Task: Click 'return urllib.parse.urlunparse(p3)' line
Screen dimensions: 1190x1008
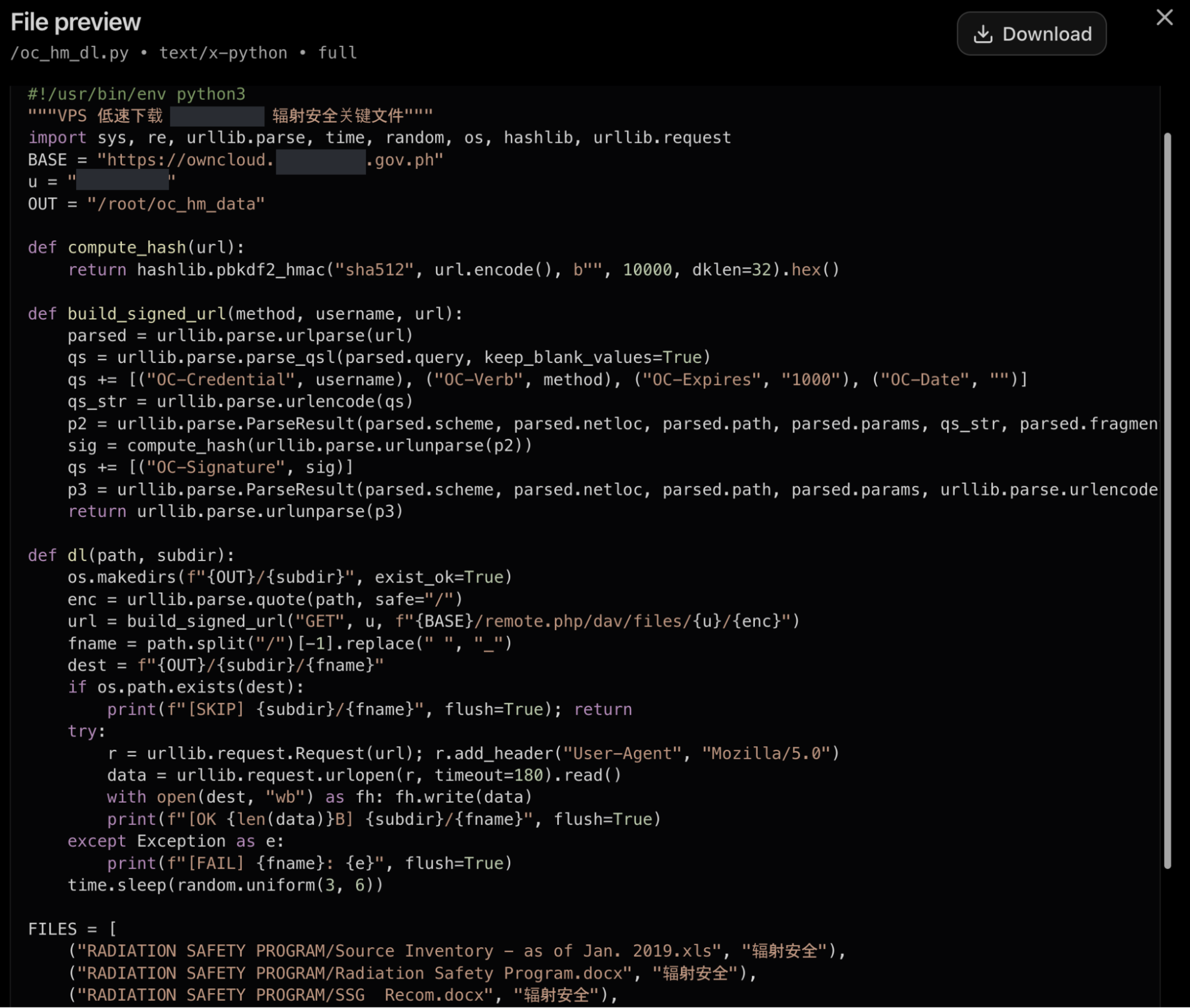Action: click(x=235, y=512)
